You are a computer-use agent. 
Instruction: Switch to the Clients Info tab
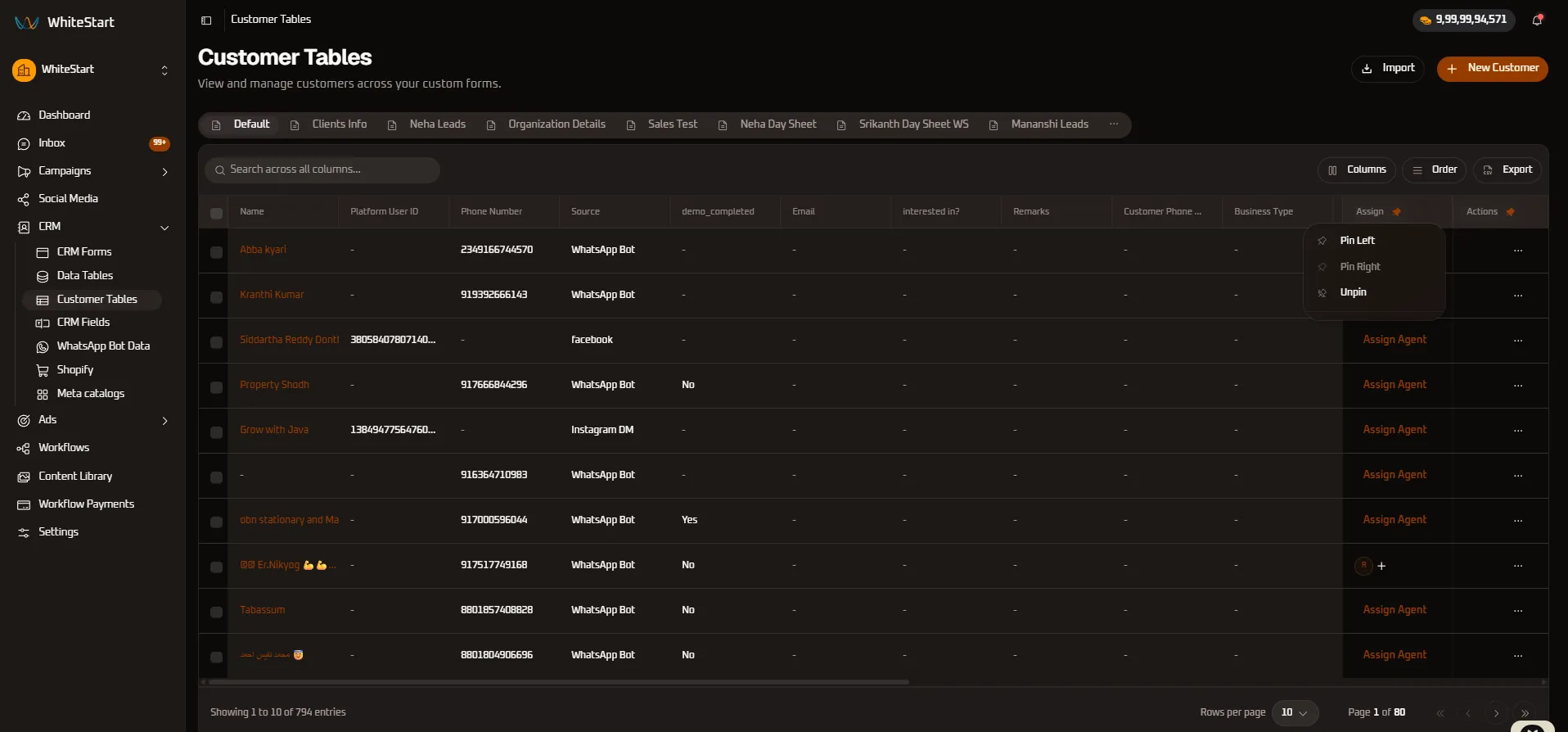[329, 124]
